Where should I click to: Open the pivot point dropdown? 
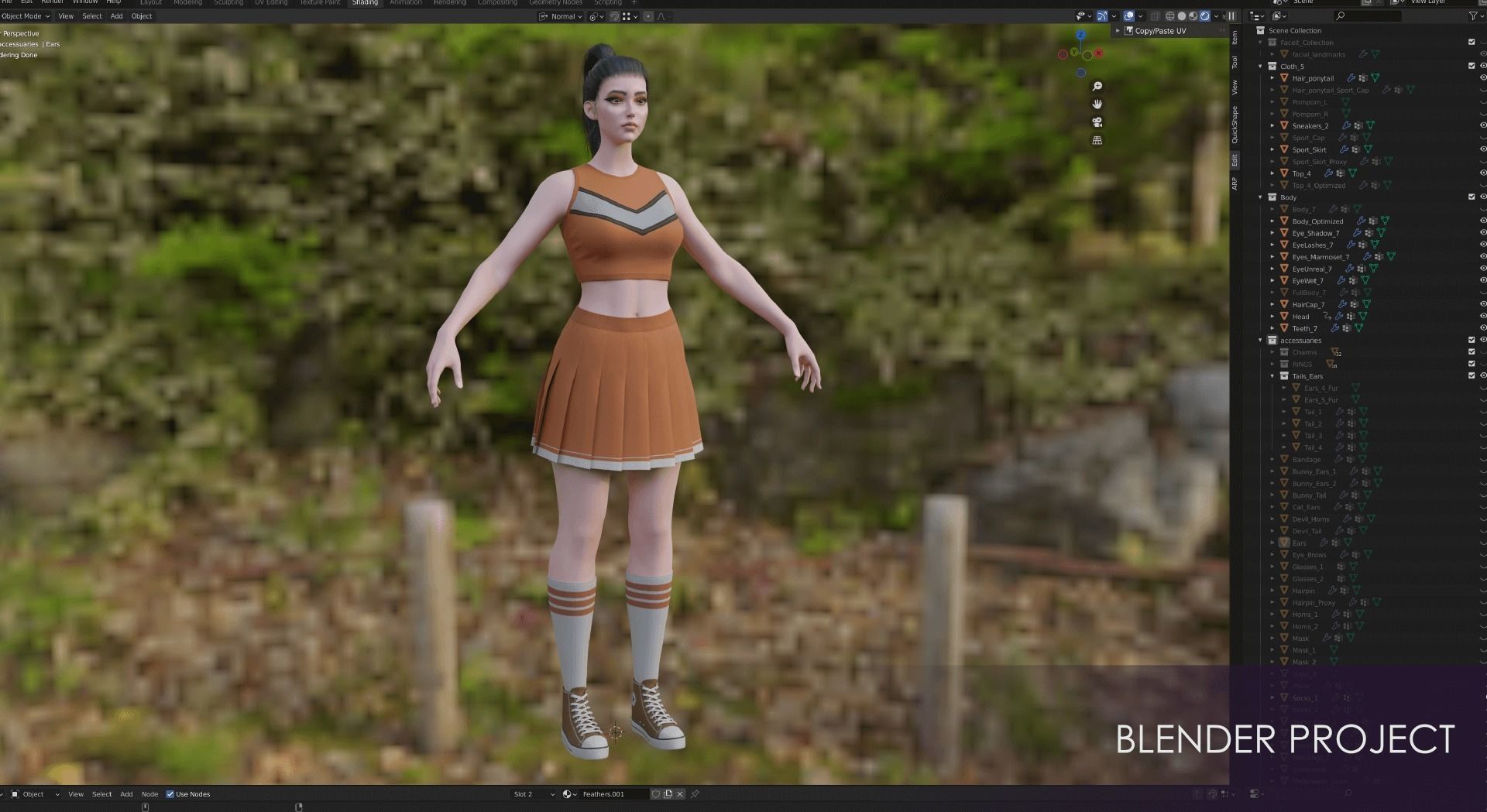coord(596,16)
